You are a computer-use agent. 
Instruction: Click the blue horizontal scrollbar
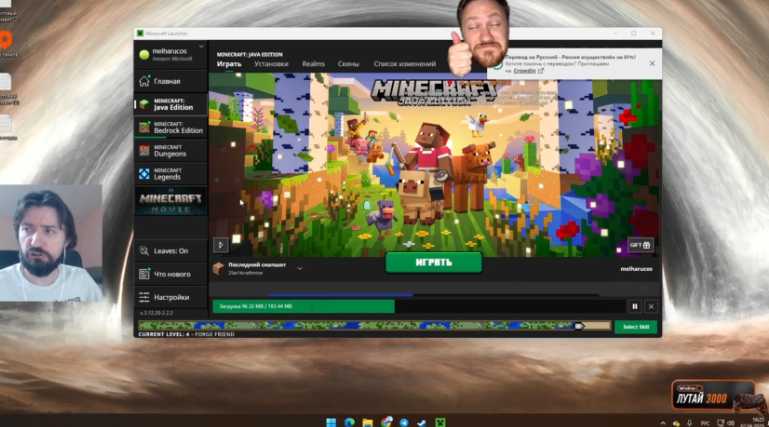[340, 295]
